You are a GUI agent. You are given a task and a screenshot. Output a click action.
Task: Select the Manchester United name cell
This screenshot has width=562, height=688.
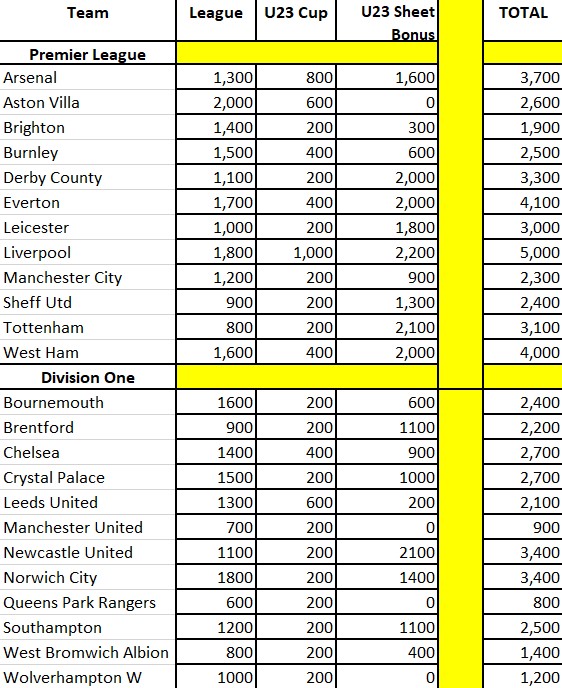(88, 527)
